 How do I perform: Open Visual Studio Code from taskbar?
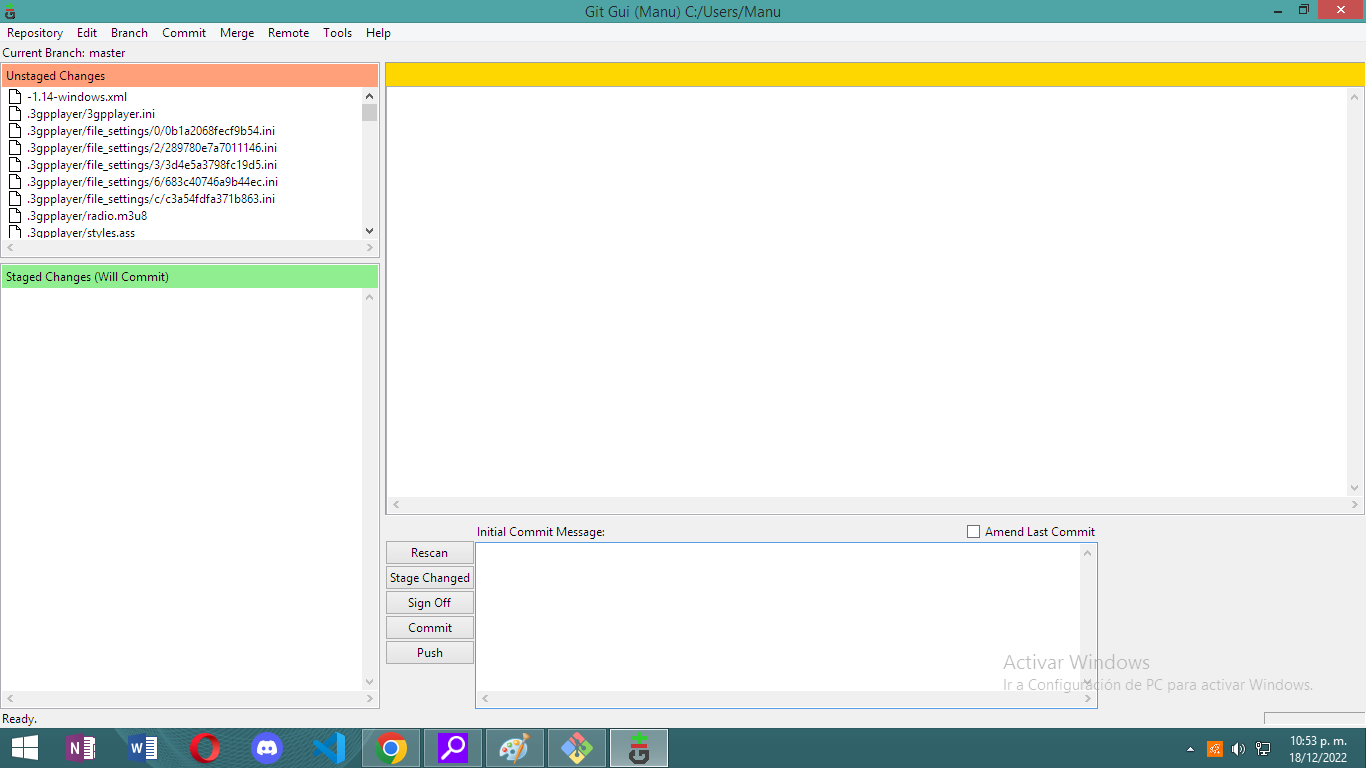329,748
